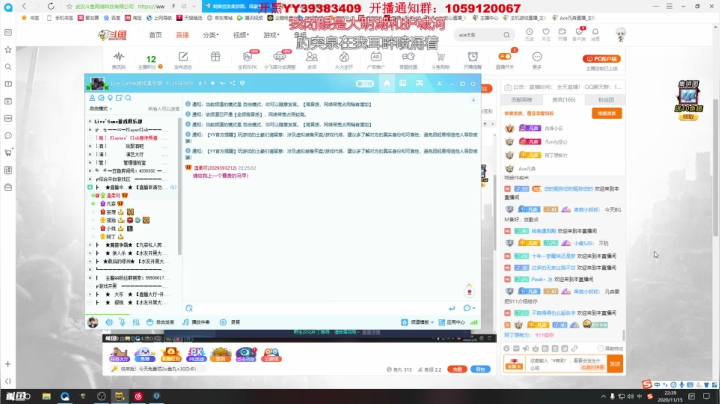The height and width of the screenshot is (404, 720).
Task: Click the 自由发言 button in YY bottom bar
Action: 160,322
